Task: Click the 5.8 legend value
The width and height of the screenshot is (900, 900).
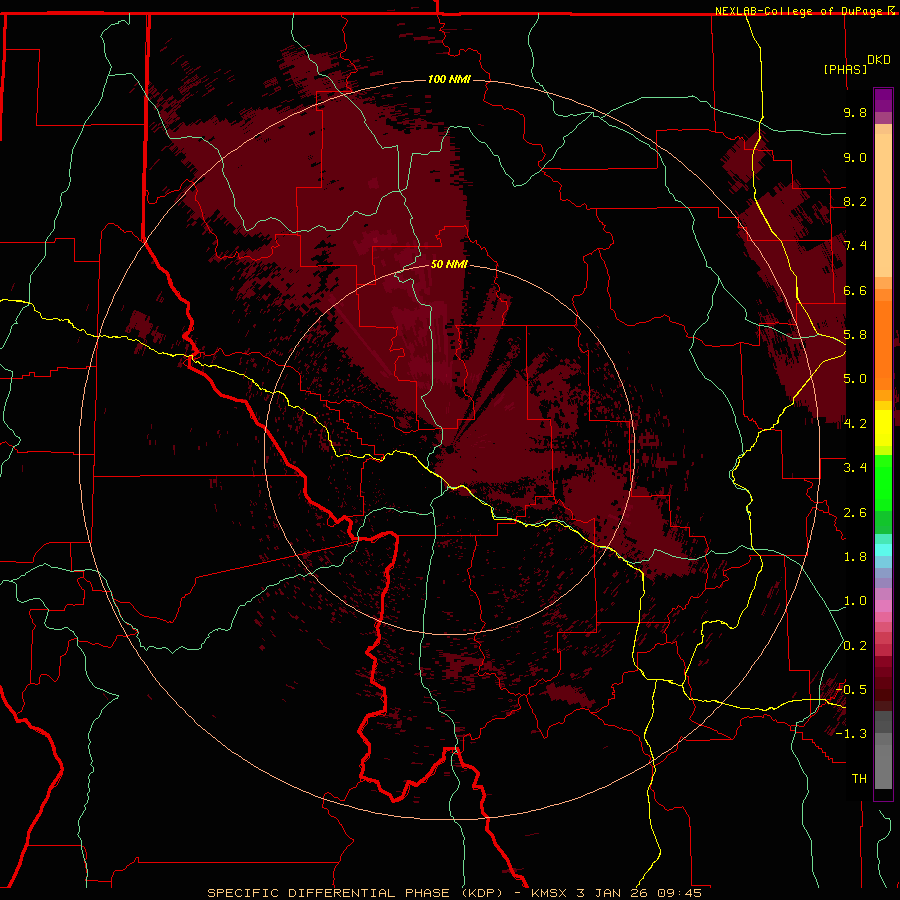Action: tap(855, 335)
